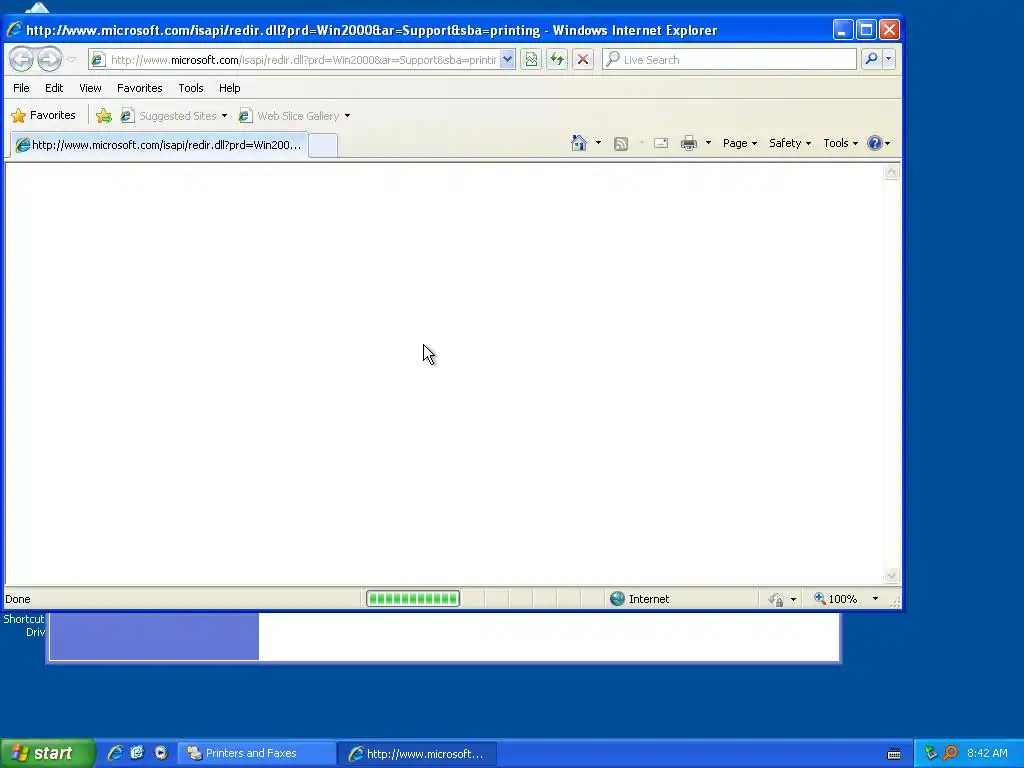
Task: Open the search provider dropdown
Action: tap(888, 59)
